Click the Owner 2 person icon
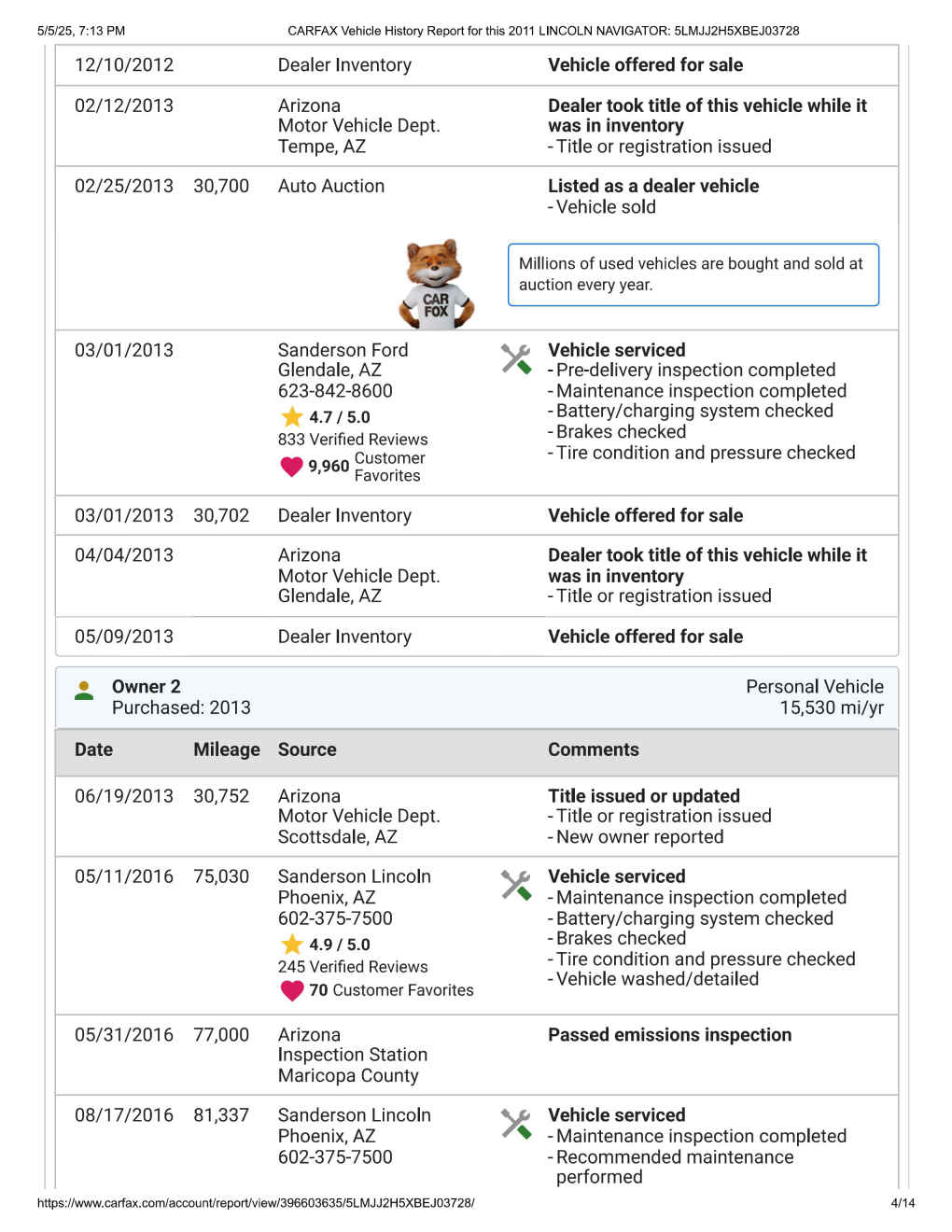This screenshot has width=952, height=1232. click(x=84, y=691)
